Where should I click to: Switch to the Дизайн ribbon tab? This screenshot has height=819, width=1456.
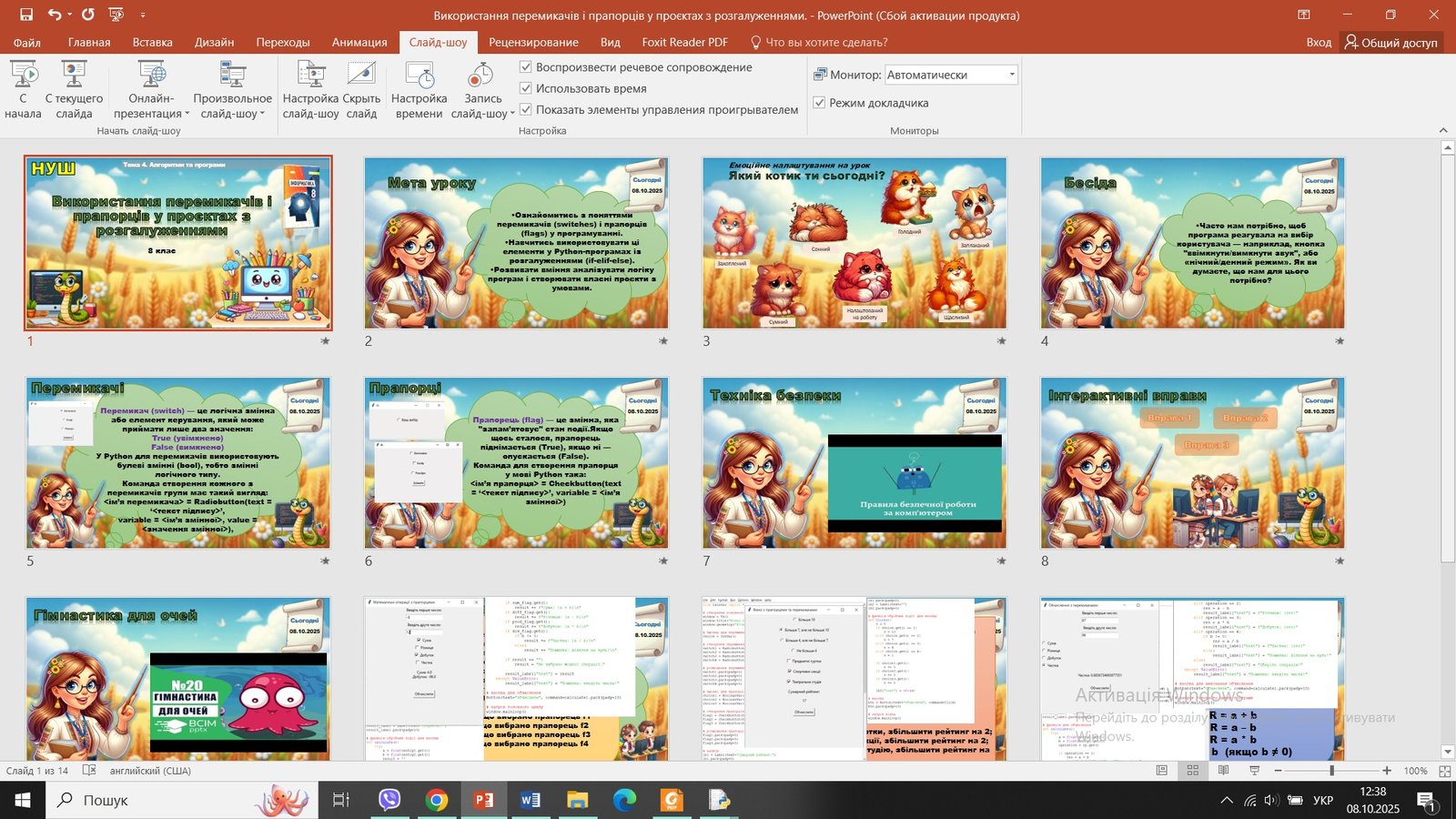click(x=214, y=42)
